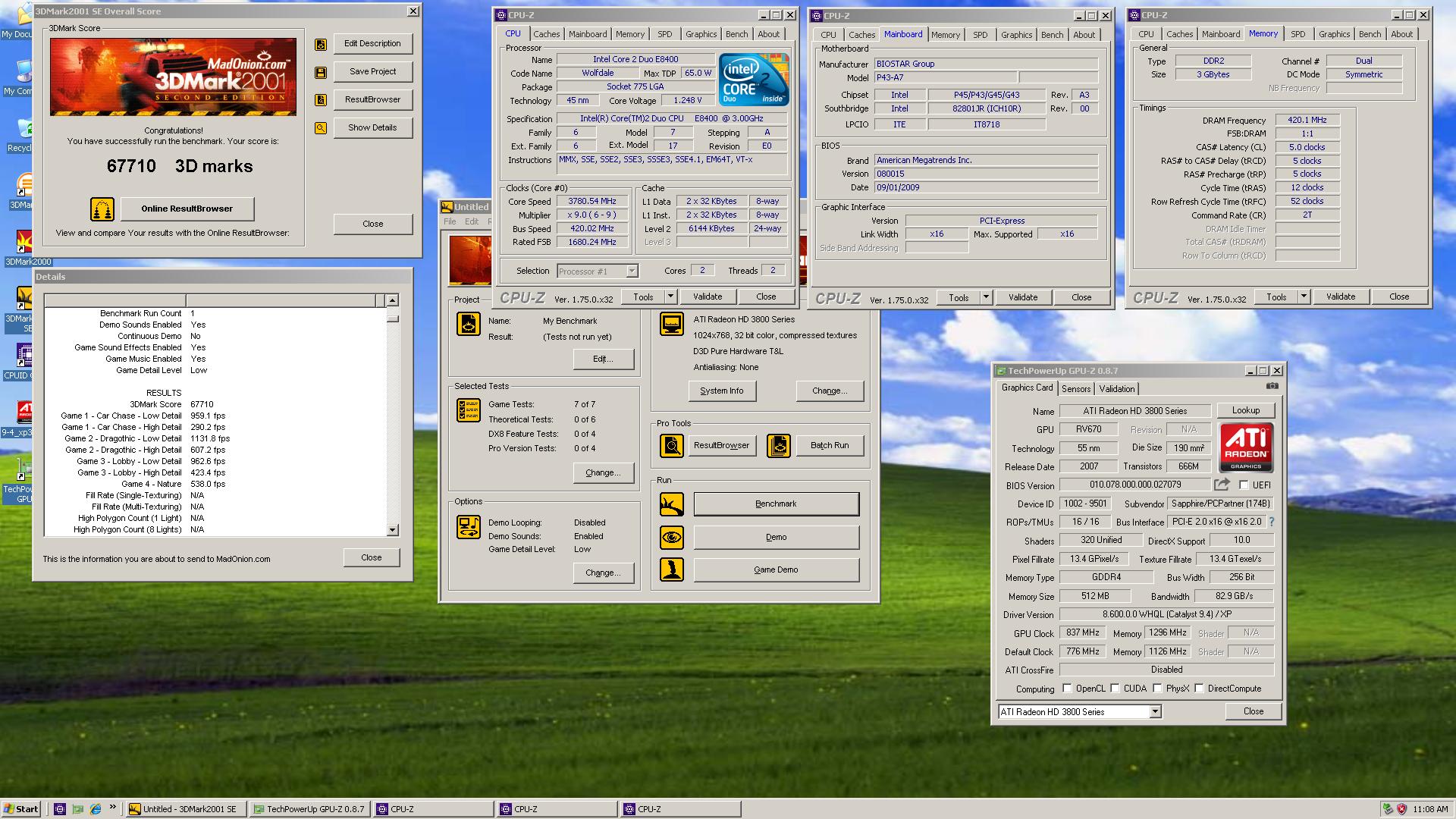Click the Benchmark run icon

pos(671,504)
